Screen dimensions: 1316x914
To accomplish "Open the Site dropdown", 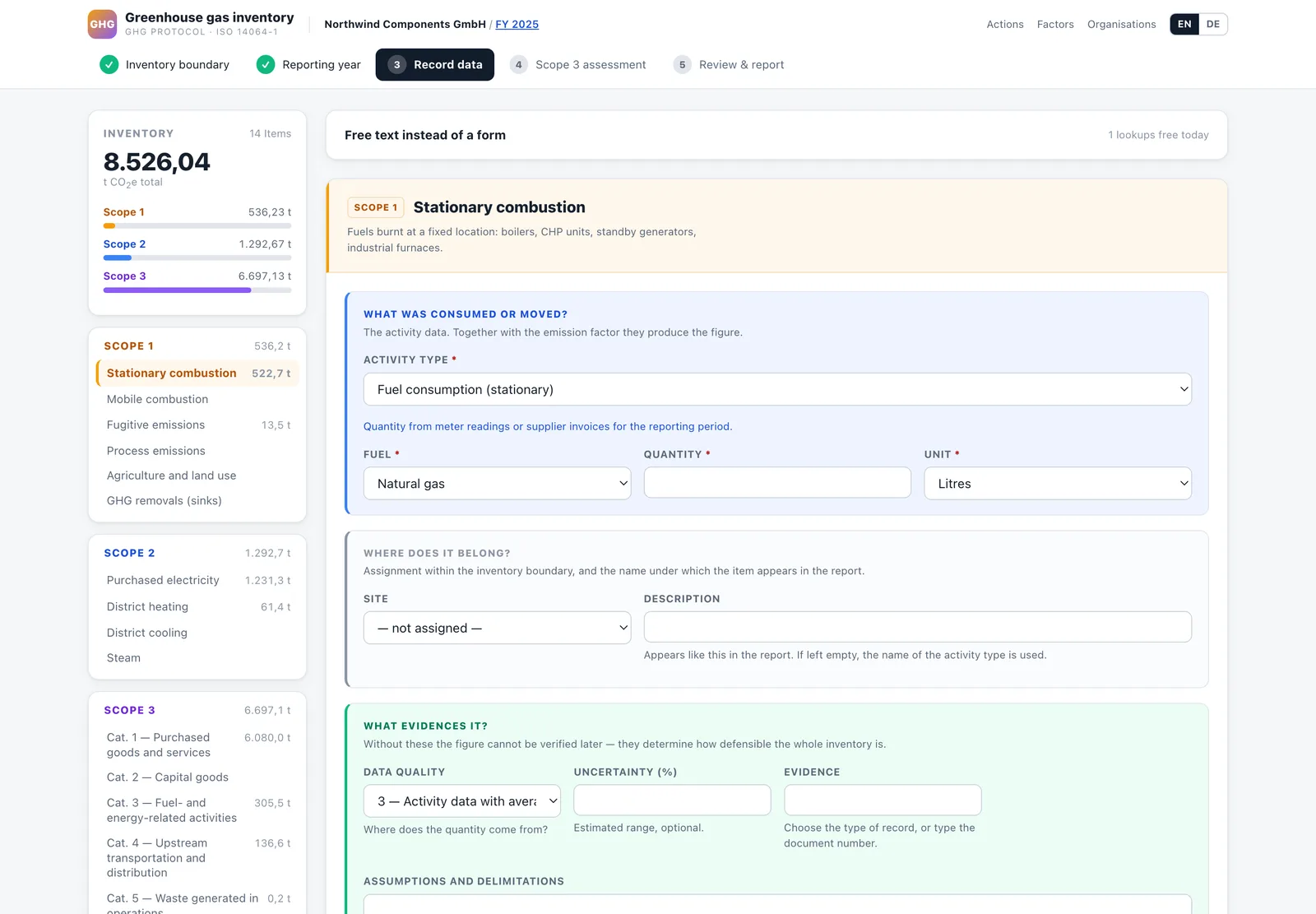I will (497, 628).
